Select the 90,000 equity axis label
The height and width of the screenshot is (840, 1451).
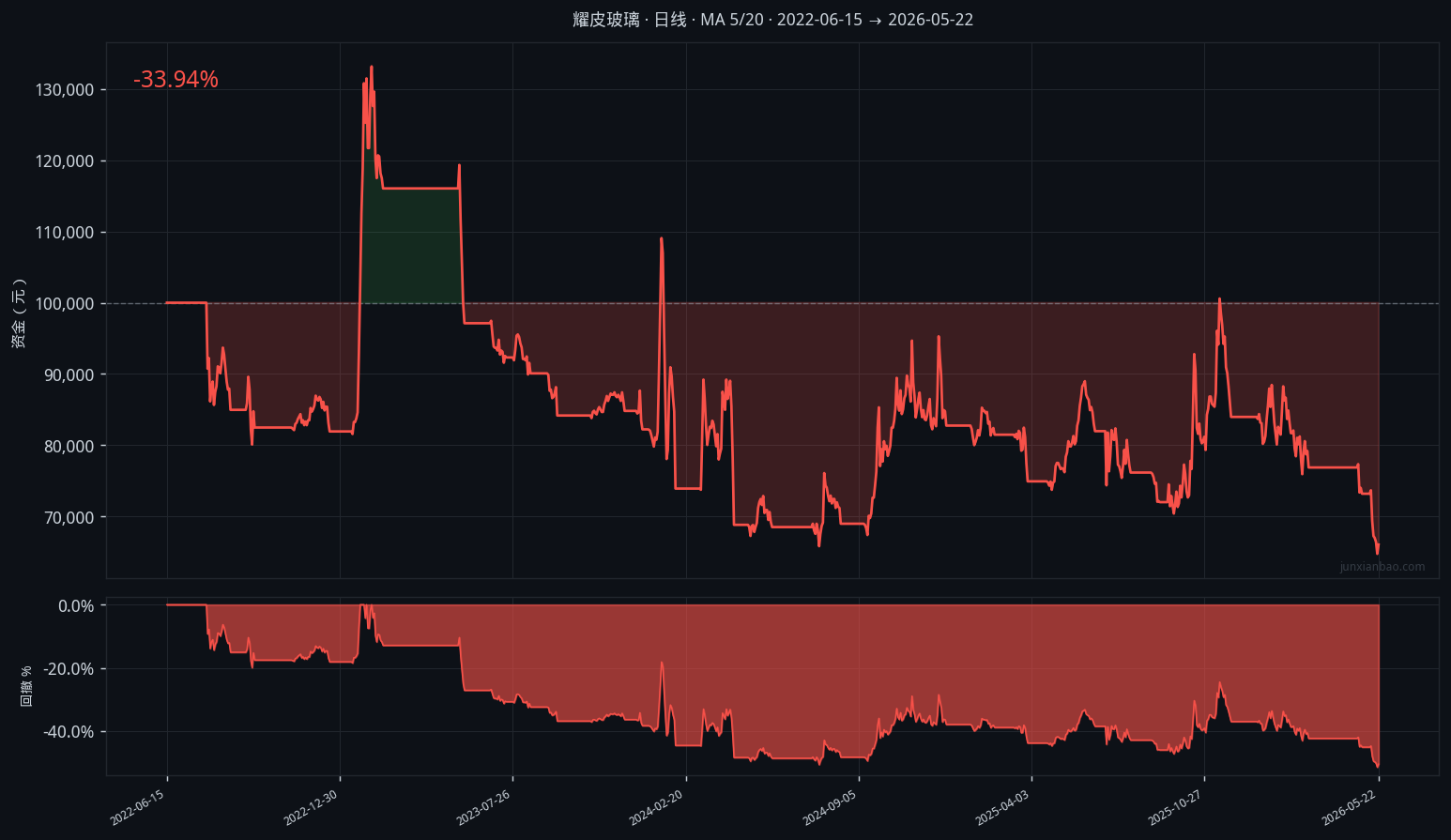pos(68,375)
